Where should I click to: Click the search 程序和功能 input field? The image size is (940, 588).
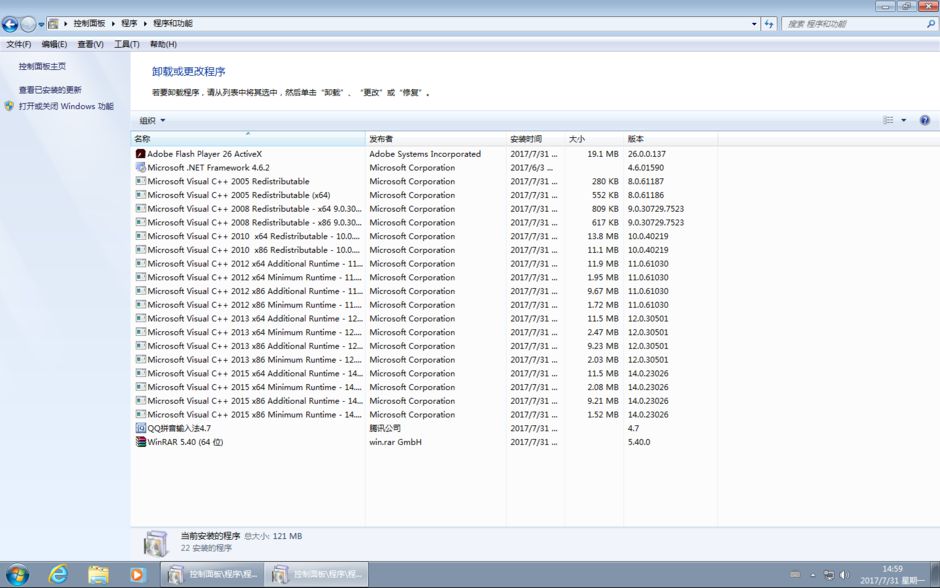click(854, 24)
